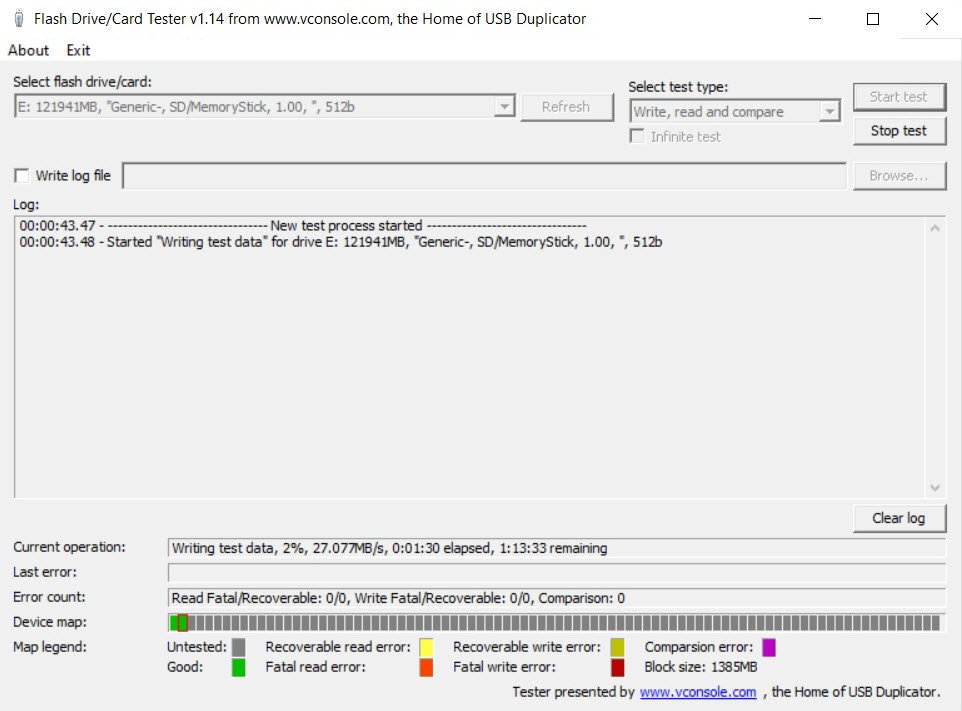Click the 'New test process started' log line
The width and height of the screenshot is (962, 711).
click(x=302, y=226)
